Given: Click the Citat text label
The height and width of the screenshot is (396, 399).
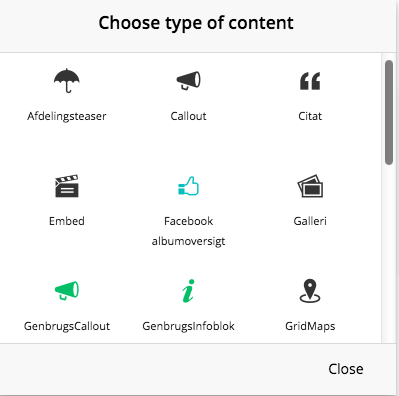Looking at the screenshot, I should 310,116.
